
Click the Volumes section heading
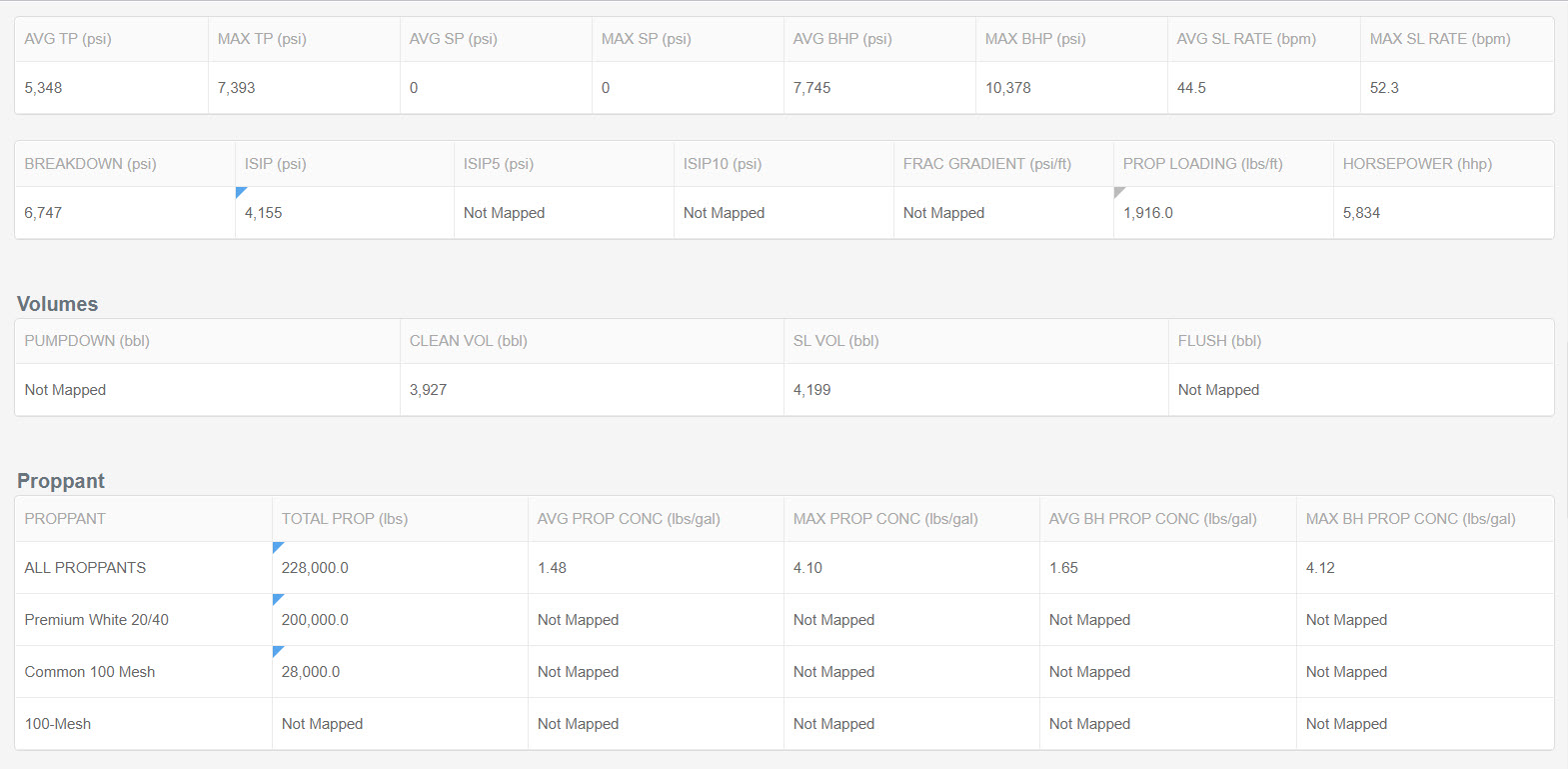(58, 304)
